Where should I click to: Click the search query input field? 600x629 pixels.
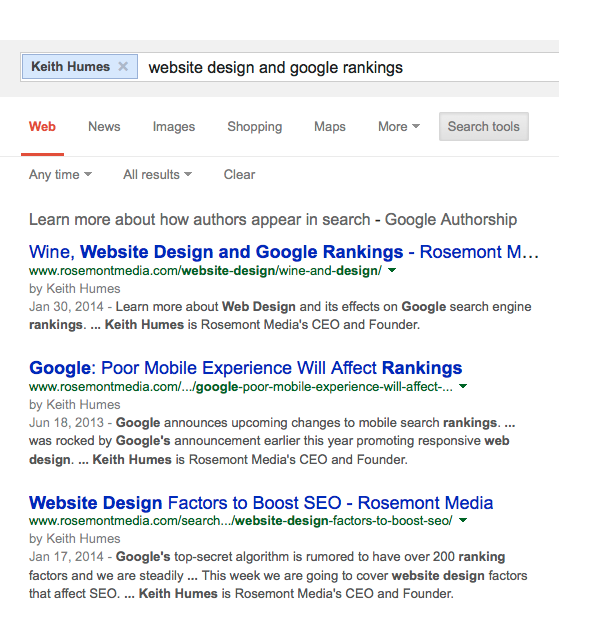[350, 68]
